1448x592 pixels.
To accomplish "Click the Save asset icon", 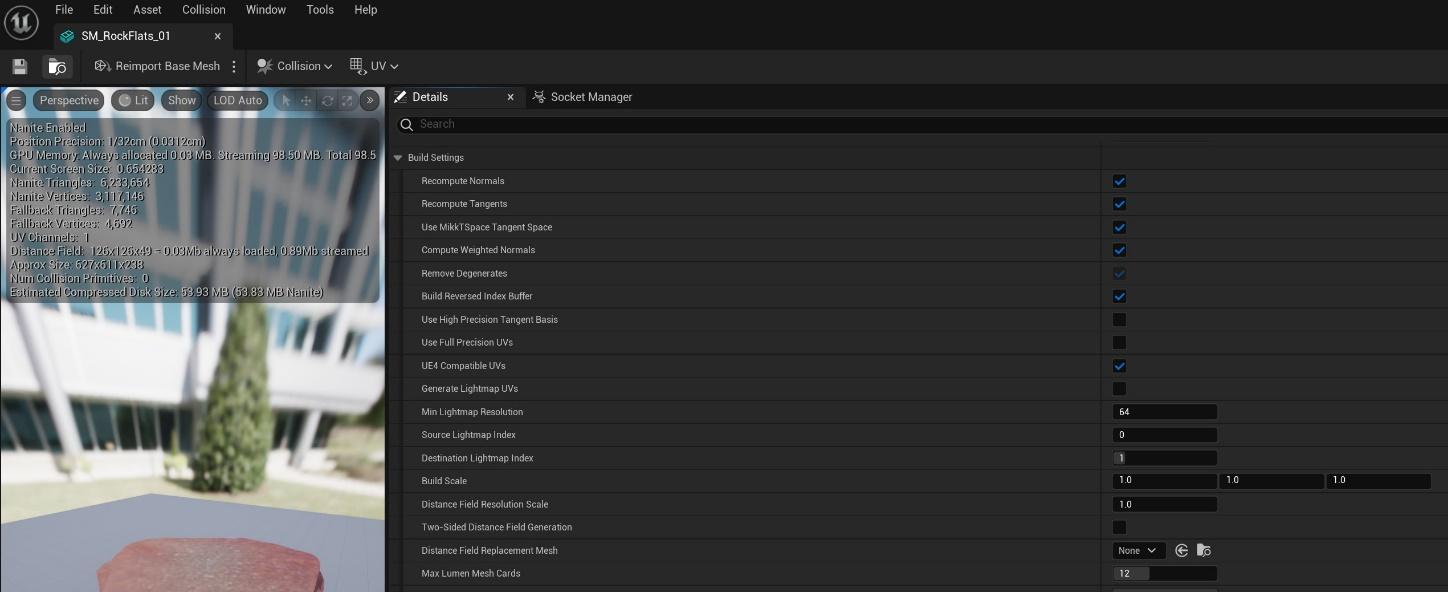I will click(x=19, y=66).
